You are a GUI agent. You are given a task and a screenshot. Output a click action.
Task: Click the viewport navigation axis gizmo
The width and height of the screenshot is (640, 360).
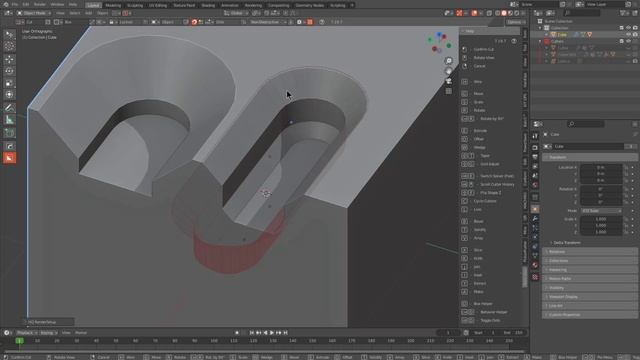(439, 42)
